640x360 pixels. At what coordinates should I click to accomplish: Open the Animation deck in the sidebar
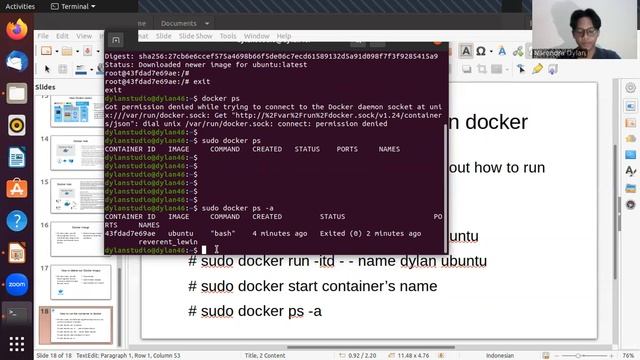(x=630, y=139)
